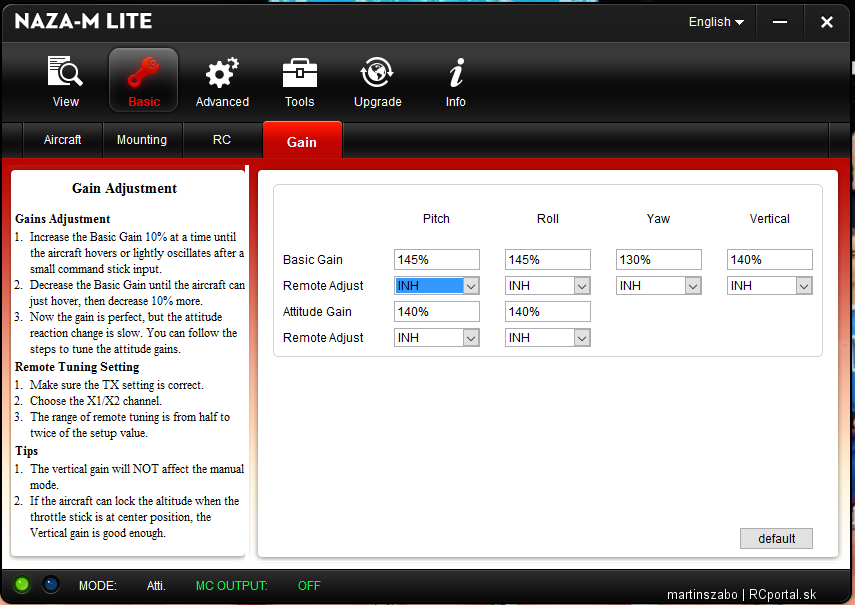Image resolution: width=855 pixels, height=605 pixels.
Task: Open the View section icon
Action: [65, 81]
